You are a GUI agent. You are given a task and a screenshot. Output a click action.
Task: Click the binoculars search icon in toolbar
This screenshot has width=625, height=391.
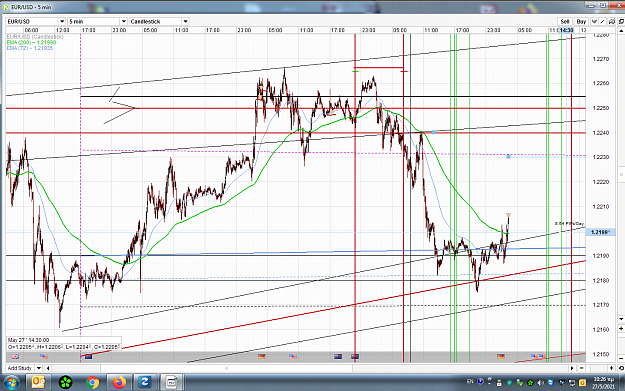pyautogui.click(x=612, y=22)
